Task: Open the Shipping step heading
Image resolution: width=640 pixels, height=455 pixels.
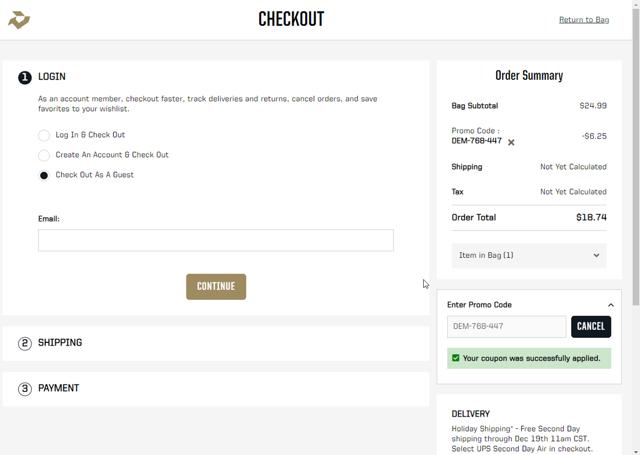Action: click(60, 343)
